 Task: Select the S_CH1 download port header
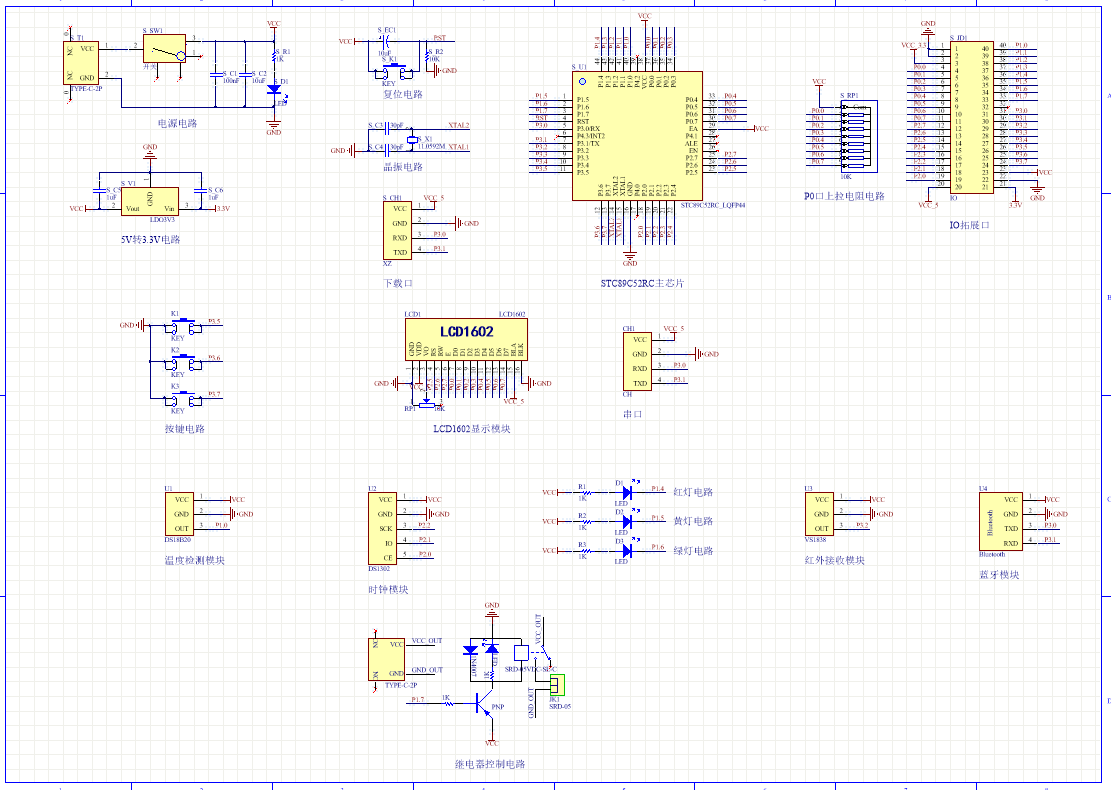[397, 231]
